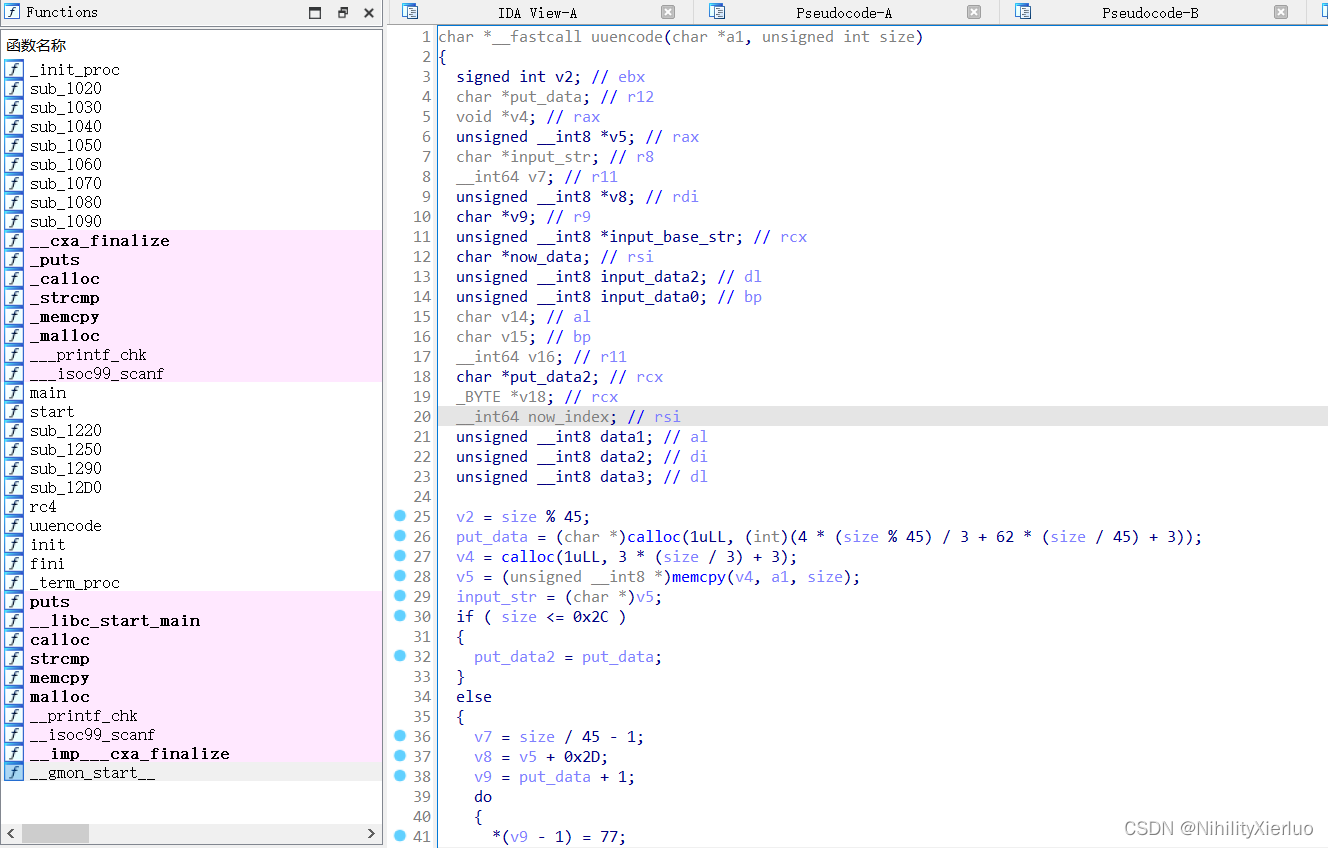Toggle breakpoint dot on line 28
This screenshot has height=848, width=1328.
tap(400, 576)
